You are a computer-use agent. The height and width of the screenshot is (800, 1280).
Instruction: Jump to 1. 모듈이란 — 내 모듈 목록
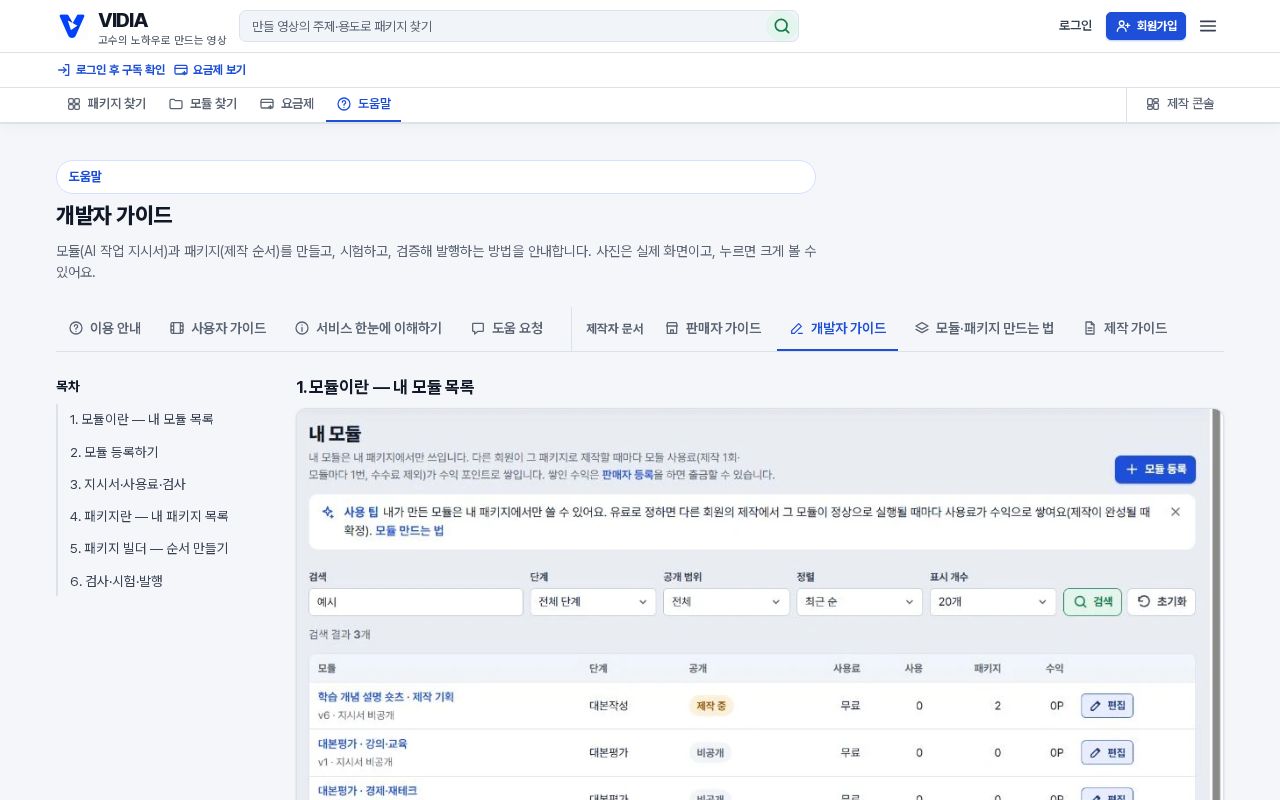click(x=142, y=419)
